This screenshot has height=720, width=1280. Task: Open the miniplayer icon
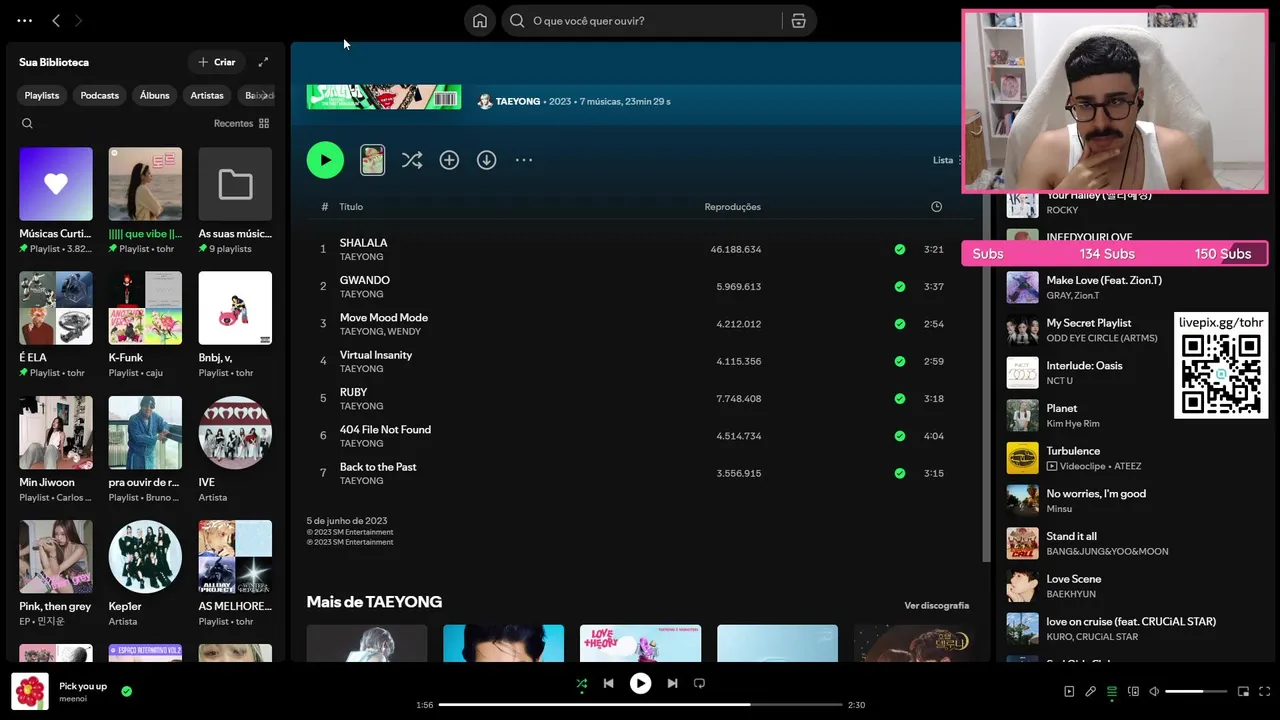(1243, 692)
